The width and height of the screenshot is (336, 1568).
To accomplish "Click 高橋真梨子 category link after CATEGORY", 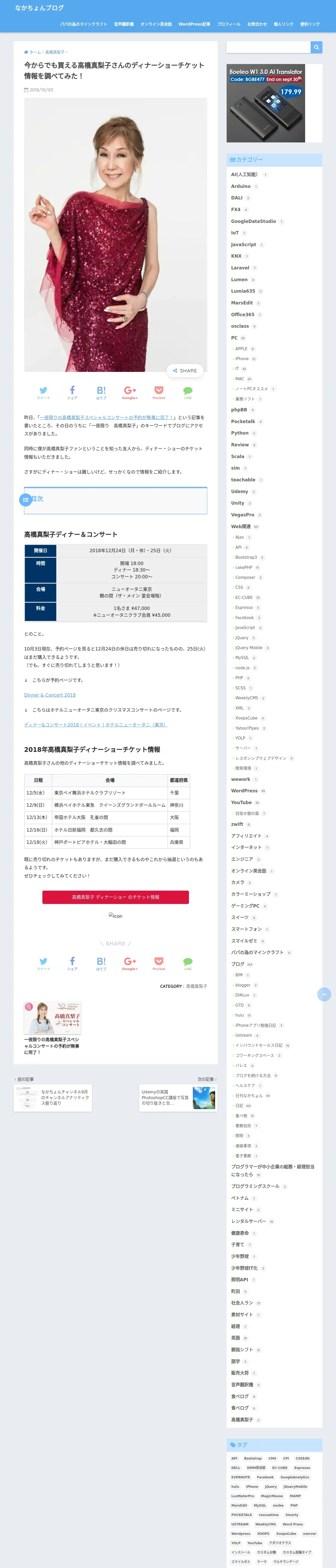I will click(x=196, y=986).
